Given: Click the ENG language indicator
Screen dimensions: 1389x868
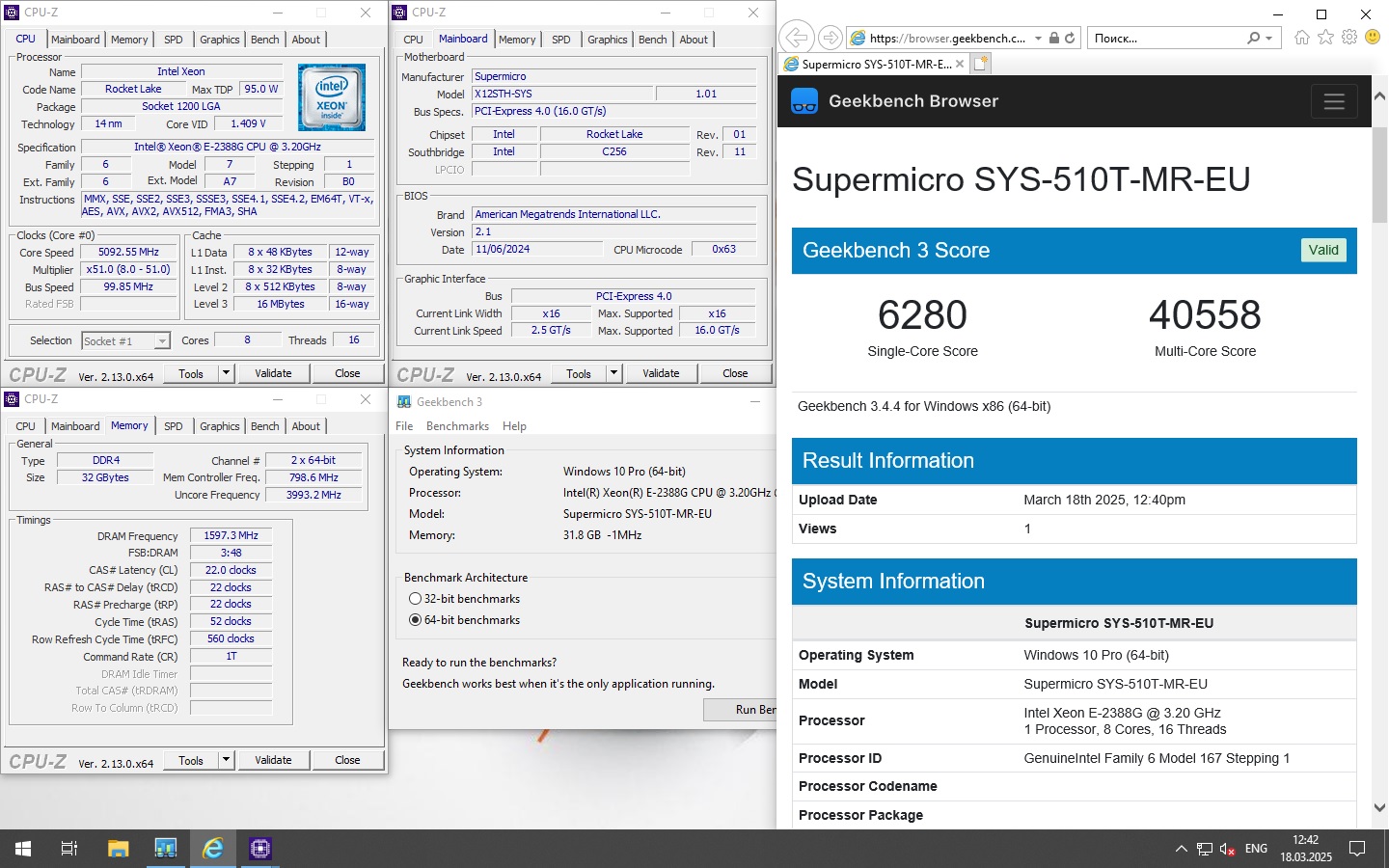Looking at the screenshot, I should (1256, 849).
